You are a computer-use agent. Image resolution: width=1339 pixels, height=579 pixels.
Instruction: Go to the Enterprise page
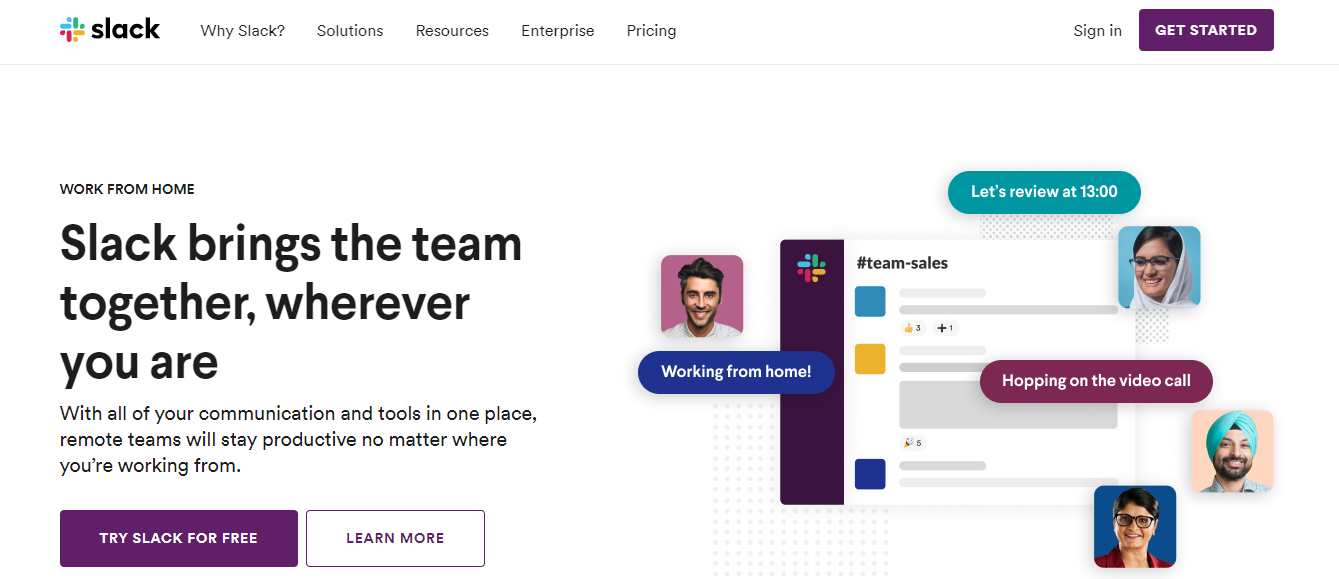pyautogui.click(x=558, y=31)
